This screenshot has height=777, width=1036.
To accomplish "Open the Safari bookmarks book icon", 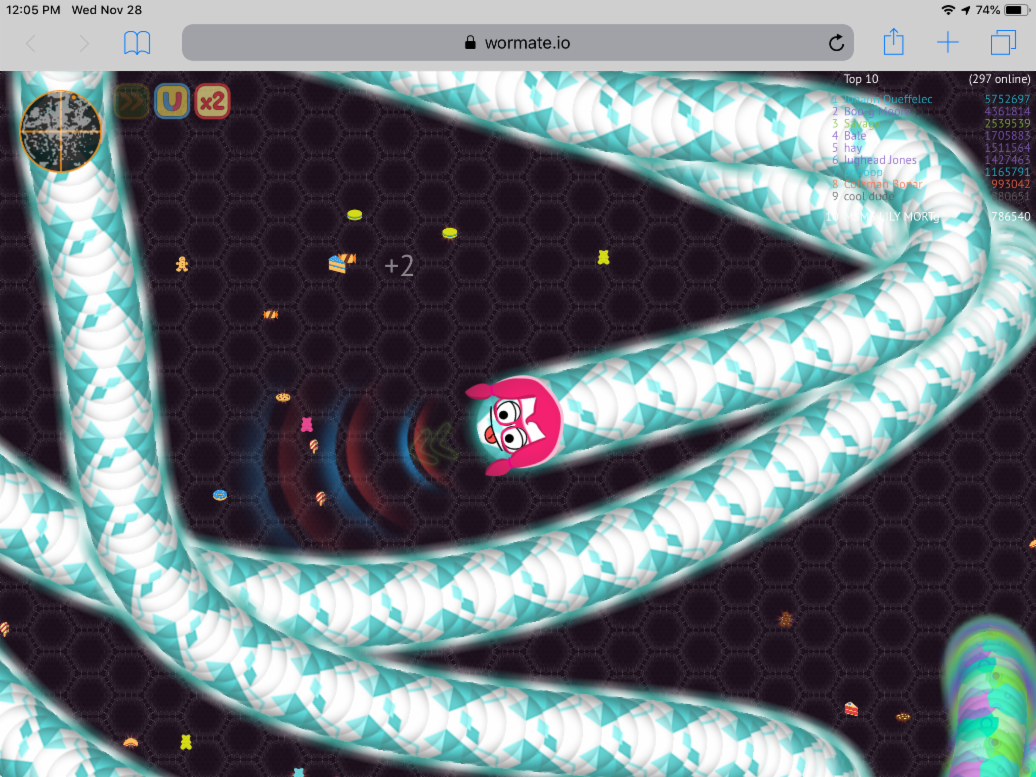I will click(x=137, y=43).
